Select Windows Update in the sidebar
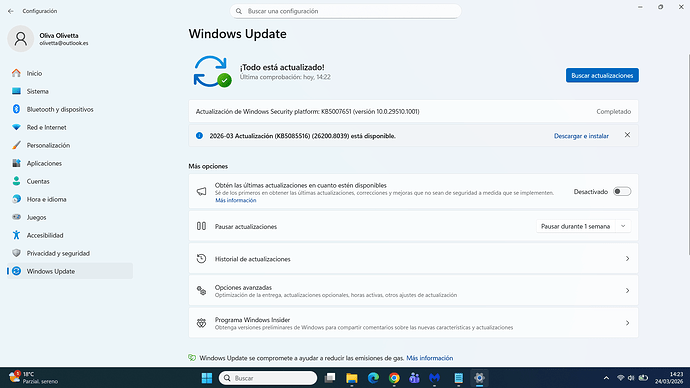This screenshot has height=388, width=690. coord(70,271)
